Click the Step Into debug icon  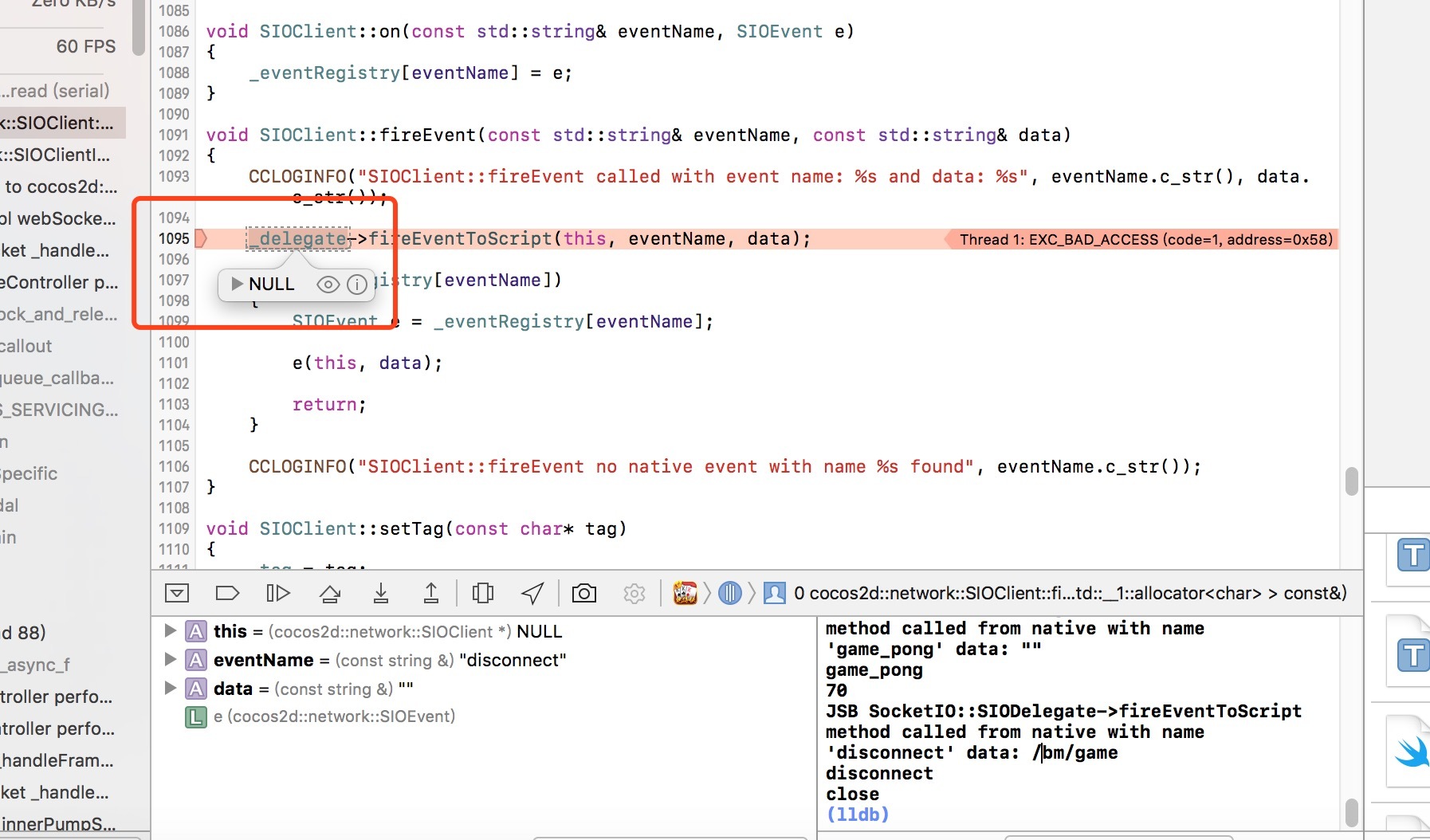[x=381, y=593]
